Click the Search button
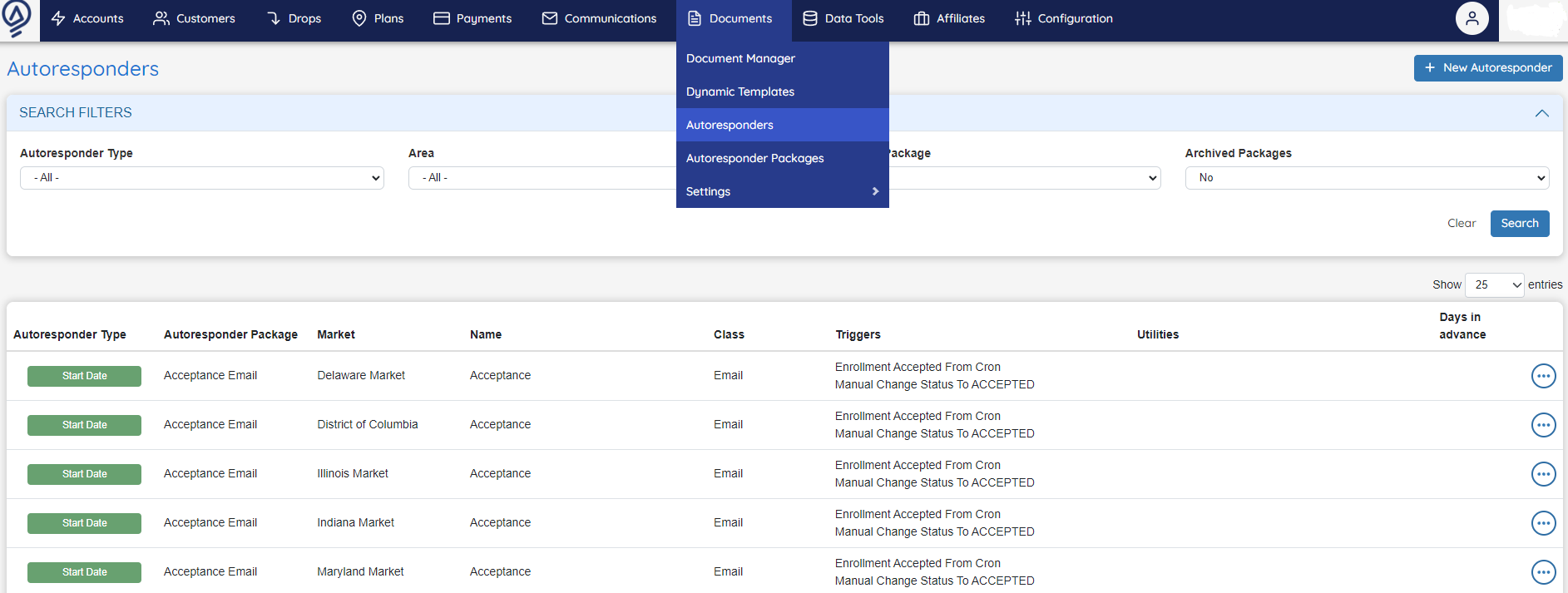 click(1520, 224)
